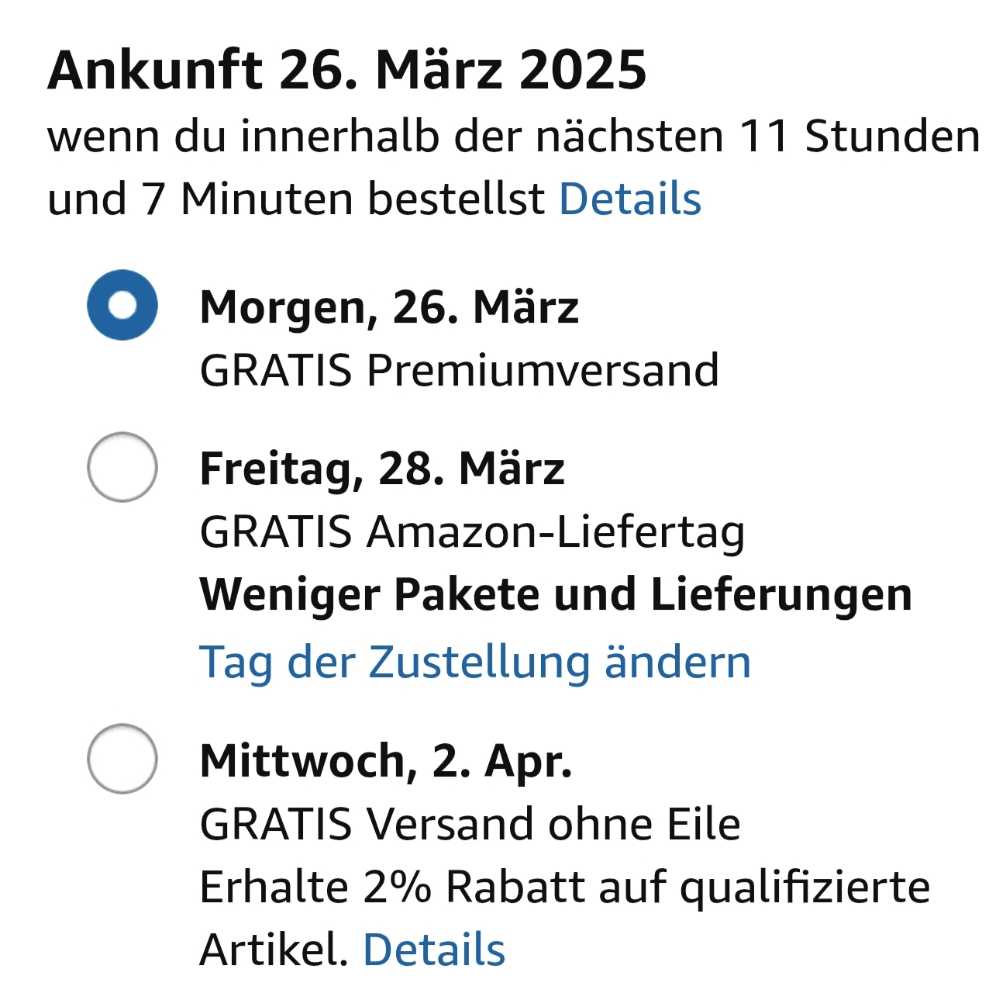Click the 11 Stunden countdown text
The image size is (989, 1000).
pyautogui.click(x=859, y=138)
